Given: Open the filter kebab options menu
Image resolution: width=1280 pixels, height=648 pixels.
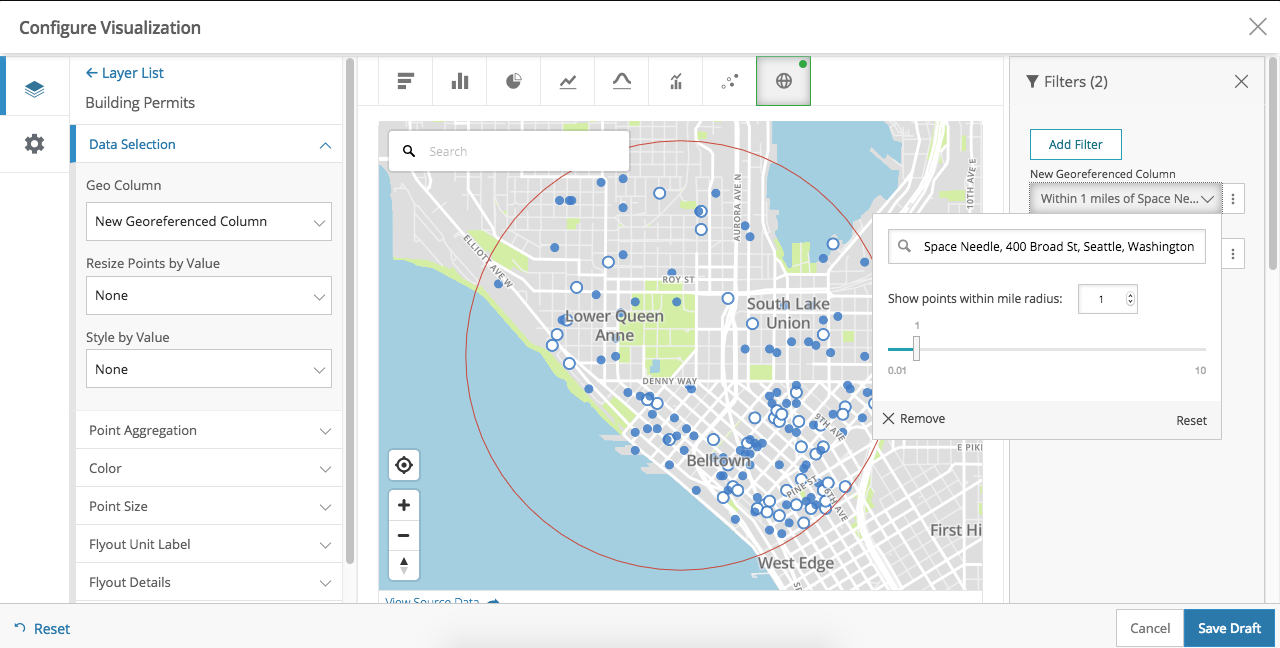Looking at the screenshot, I should point(1233,198).
